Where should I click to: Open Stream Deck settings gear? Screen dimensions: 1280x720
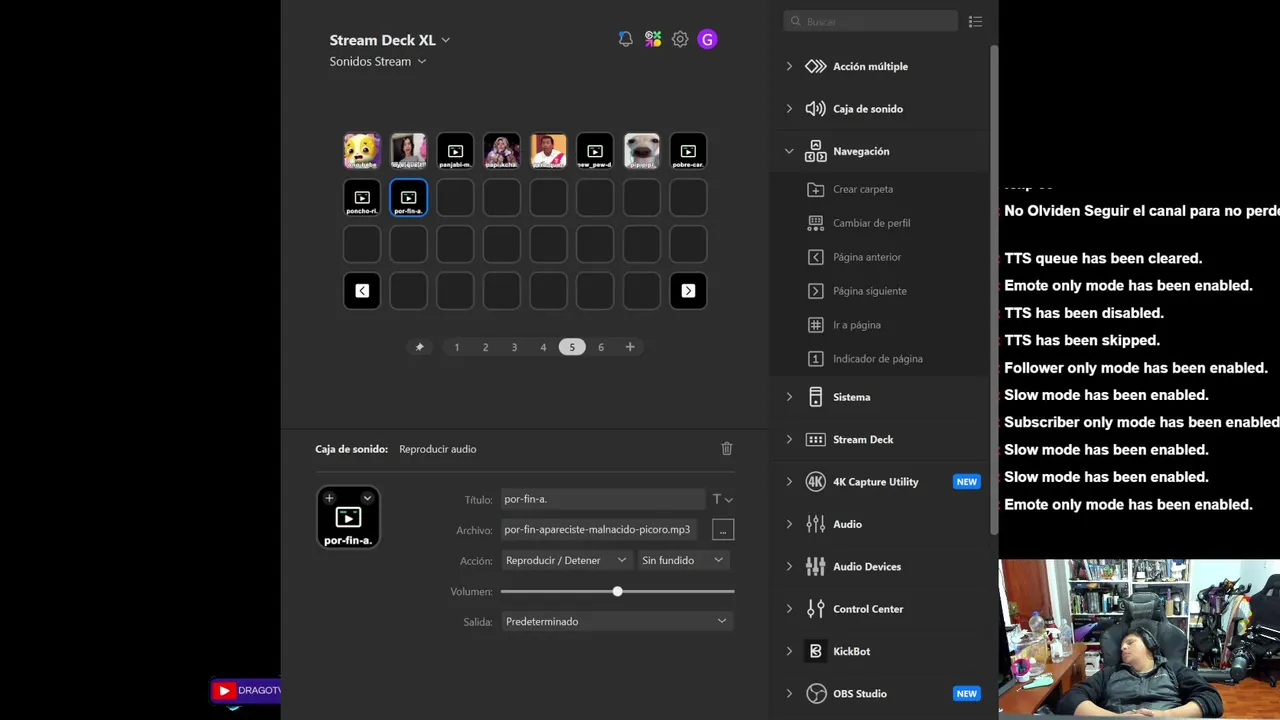680,39
